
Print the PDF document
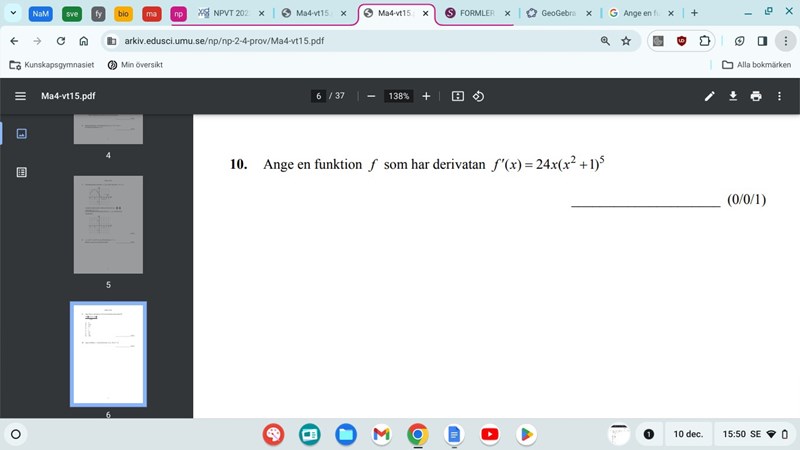coord(756,96)
